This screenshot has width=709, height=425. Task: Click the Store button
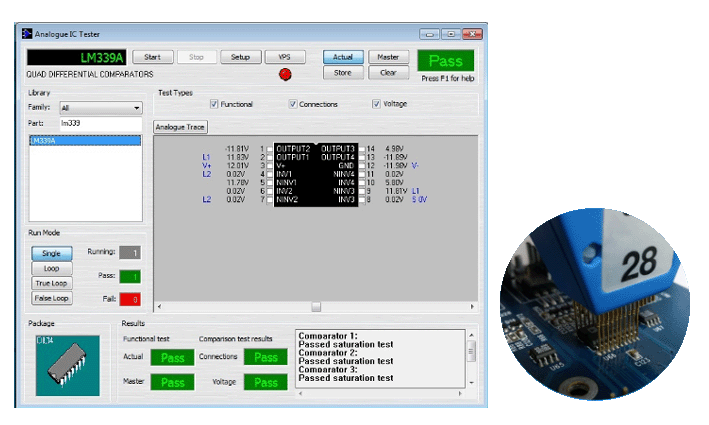(x=343, y=72)
